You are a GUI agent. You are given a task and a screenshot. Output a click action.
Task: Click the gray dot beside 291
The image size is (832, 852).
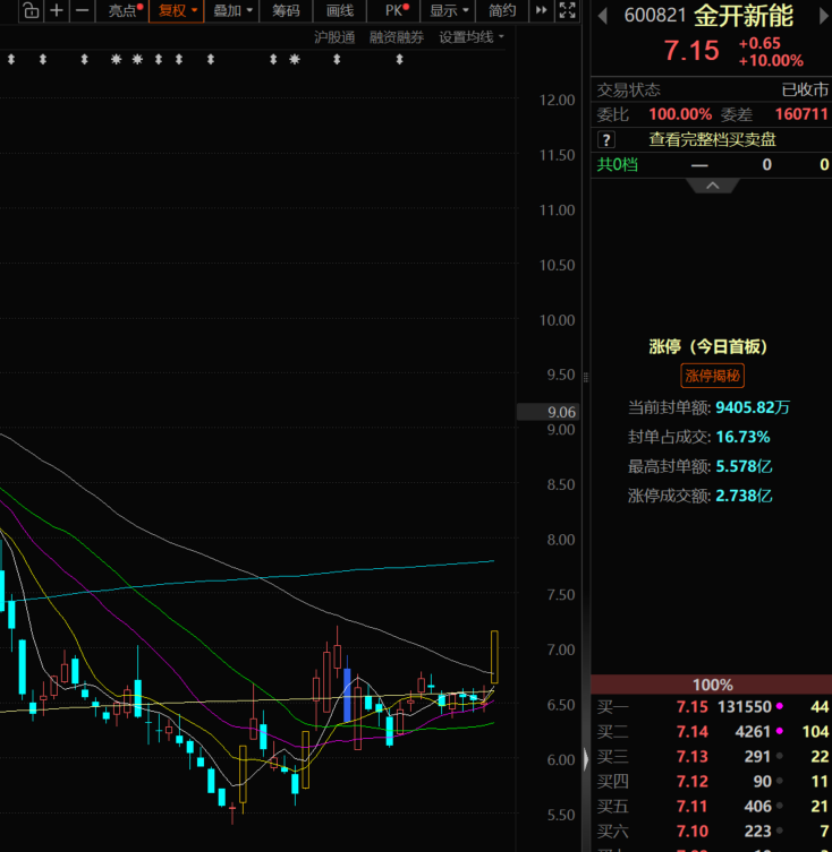pos(779,756)
